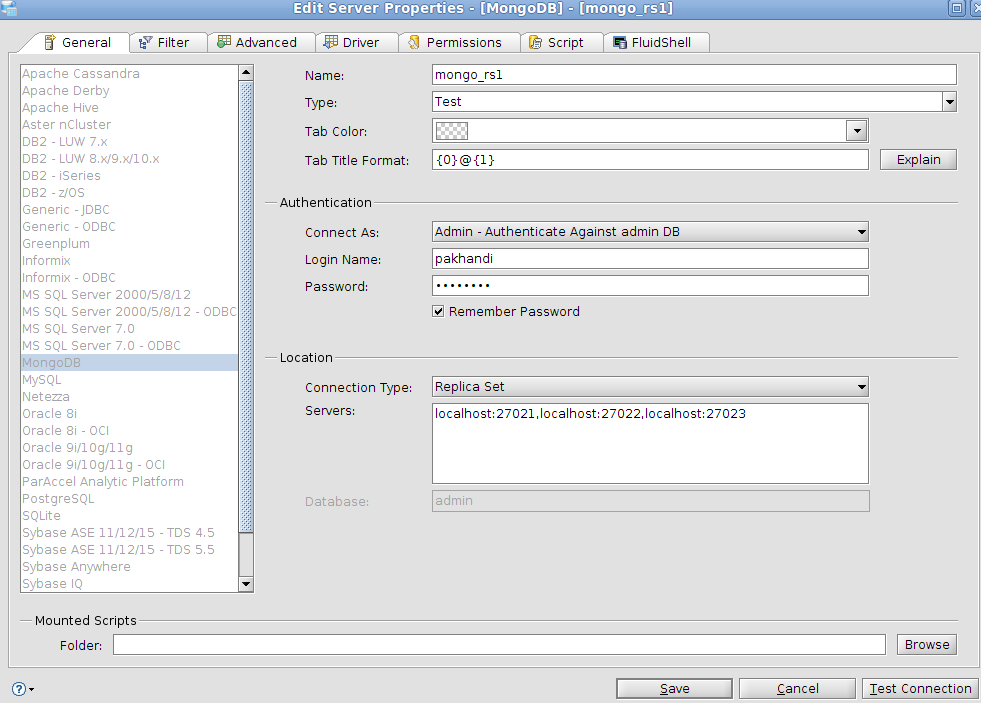Select DB2 - z/OS entry
This screenshot has width=981, height=703.
click(130, 193)
